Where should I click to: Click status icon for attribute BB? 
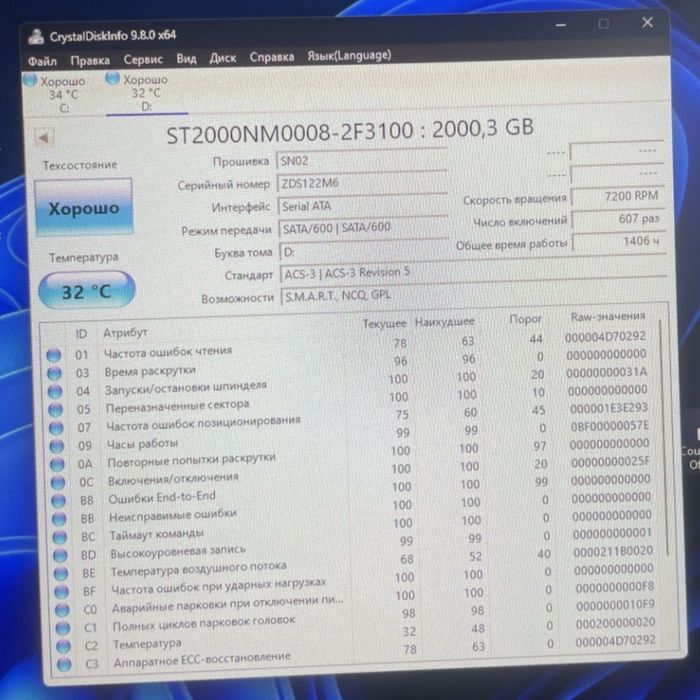(x=59, y=519)
